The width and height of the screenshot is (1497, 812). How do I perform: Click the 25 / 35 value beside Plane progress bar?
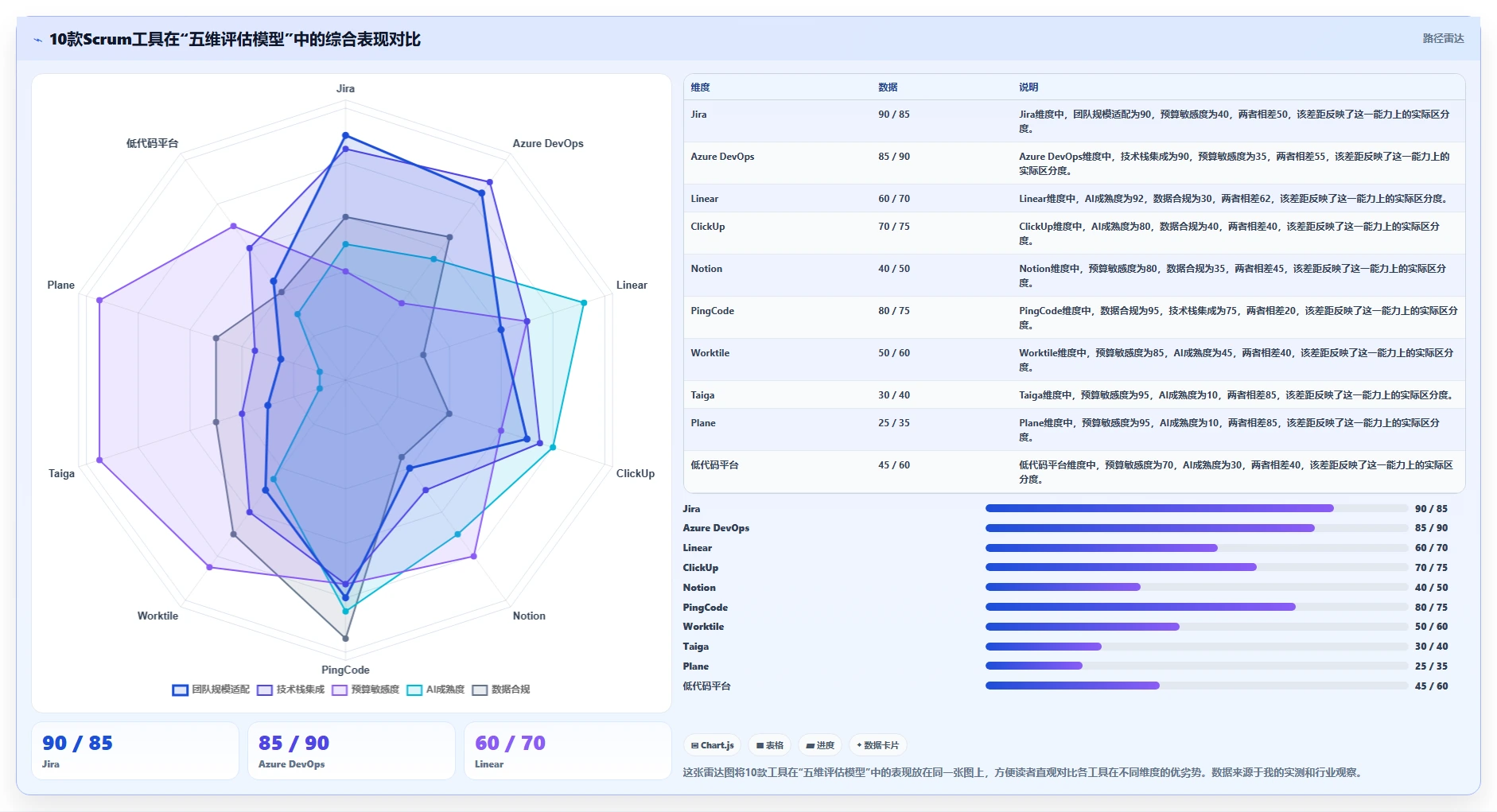(x=1431, y=666)
